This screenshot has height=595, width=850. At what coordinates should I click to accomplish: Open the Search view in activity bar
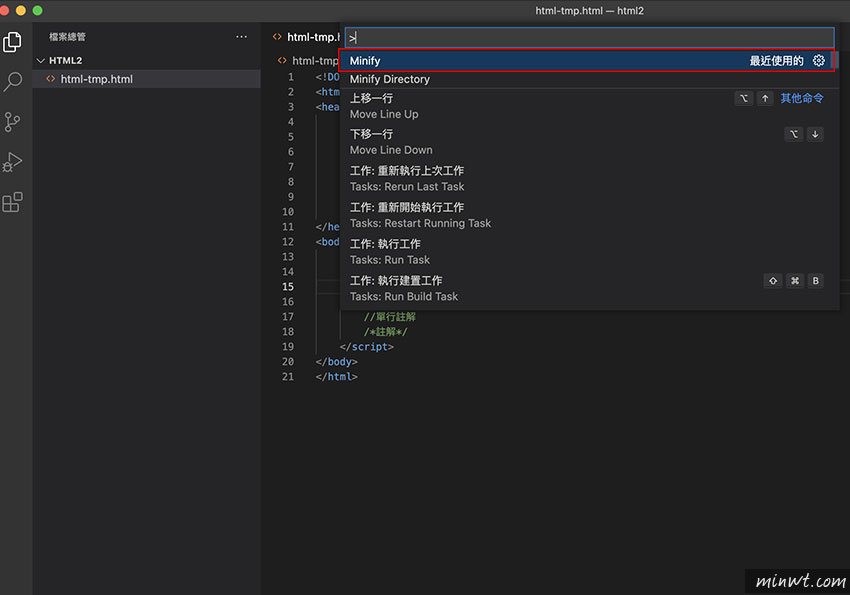(x=12, y=82)
